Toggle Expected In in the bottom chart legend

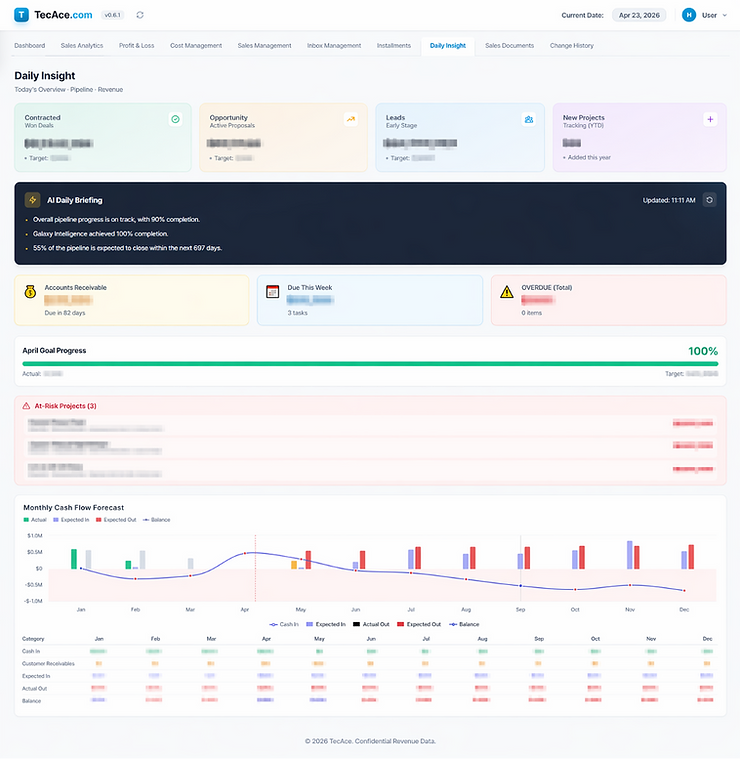coord(326,624)
